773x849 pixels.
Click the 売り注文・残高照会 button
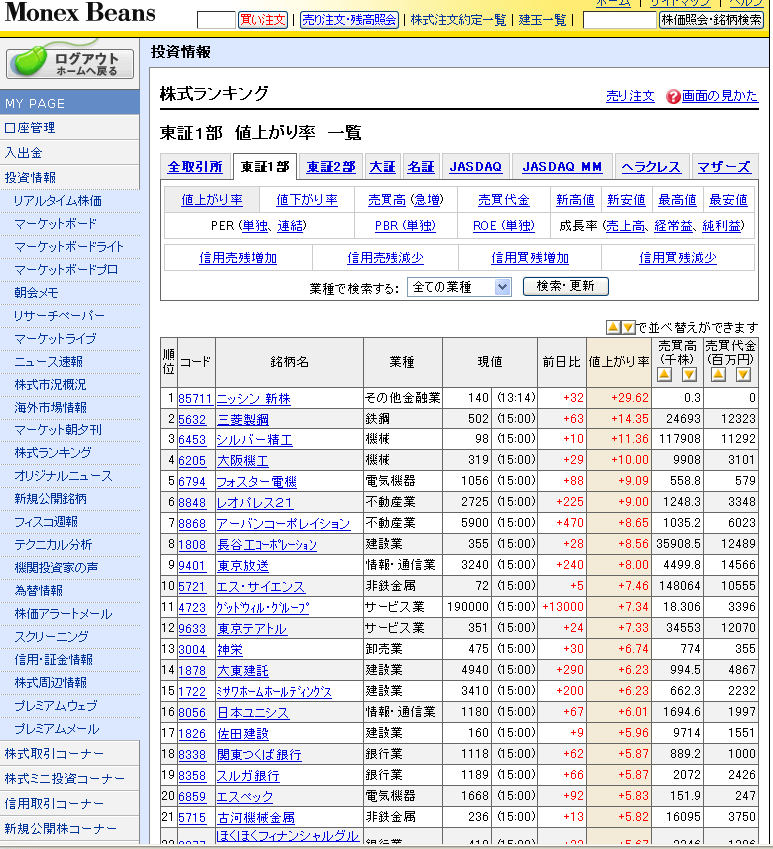(x=349, y=20)
